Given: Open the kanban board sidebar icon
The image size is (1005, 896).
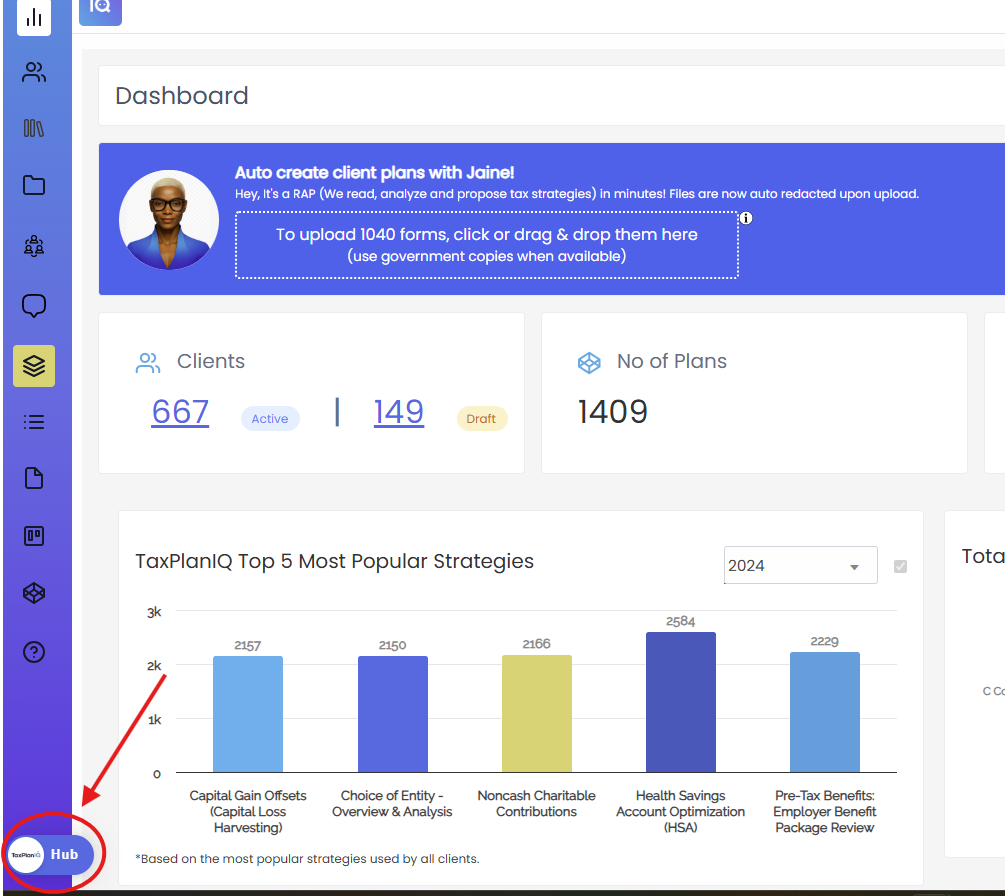Looking at the screenshot, I should (x=34, y=536).
